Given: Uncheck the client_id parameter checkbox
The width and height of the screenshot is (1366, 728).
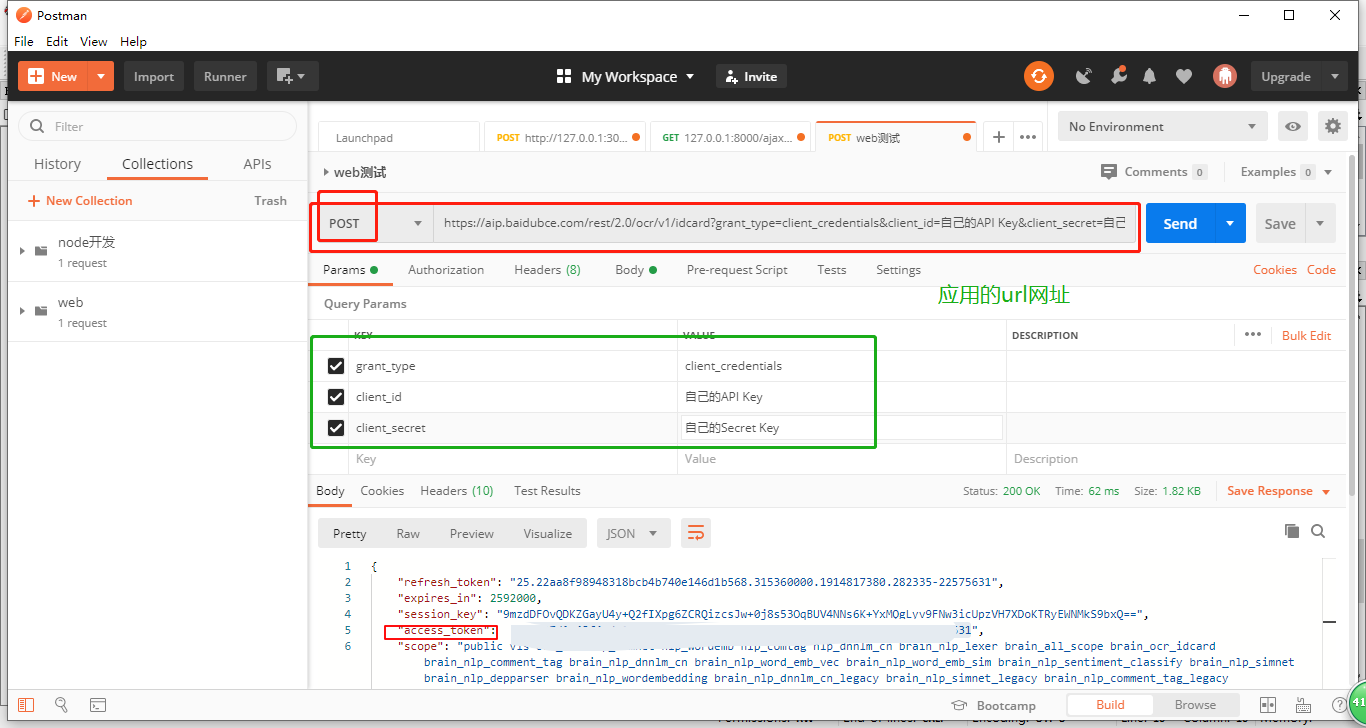Looking at the screenshot, I should coord(336,397).
